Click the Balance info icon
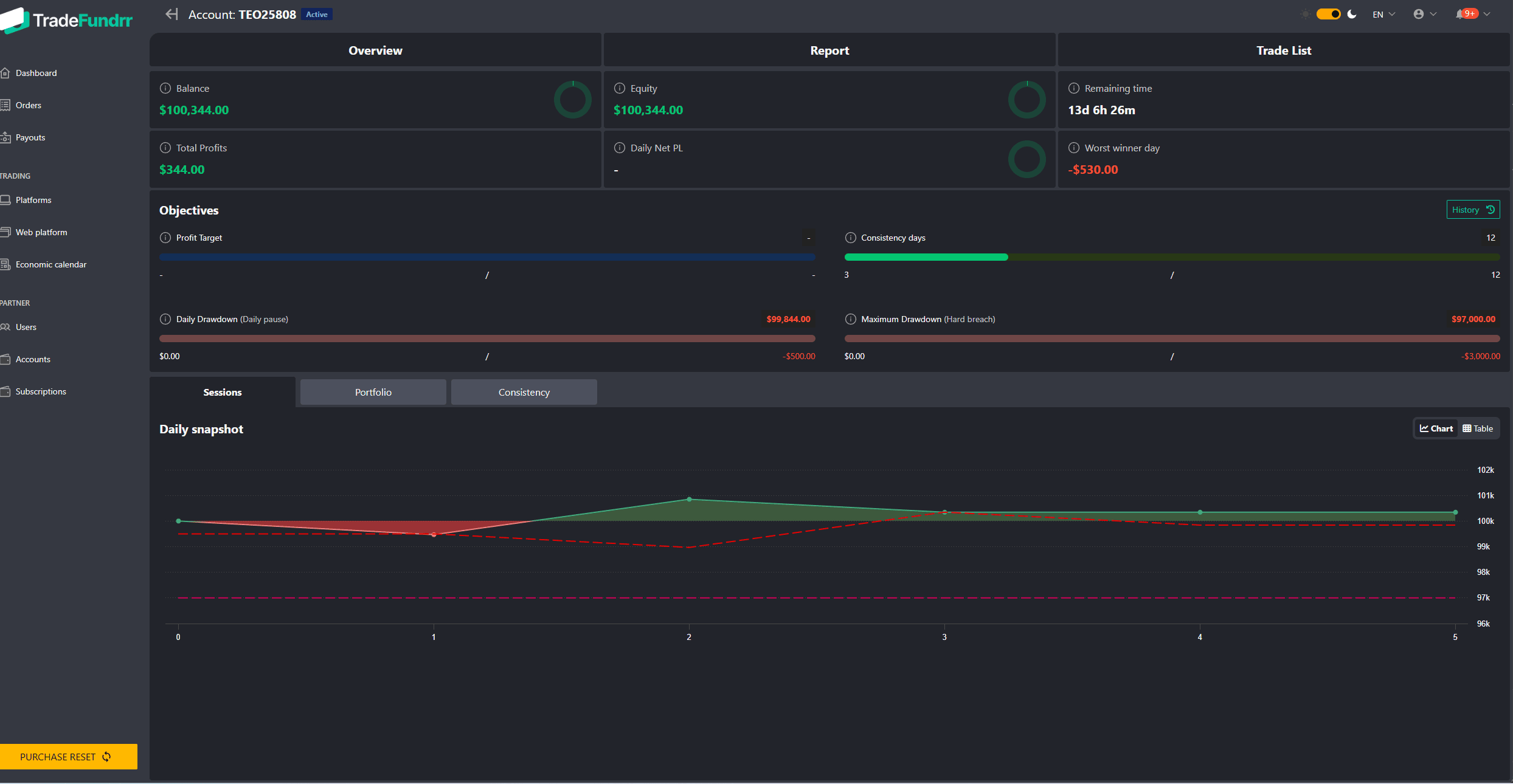Image resolution: width=1513 pixels, height=784 pixels. coord(165,88)
